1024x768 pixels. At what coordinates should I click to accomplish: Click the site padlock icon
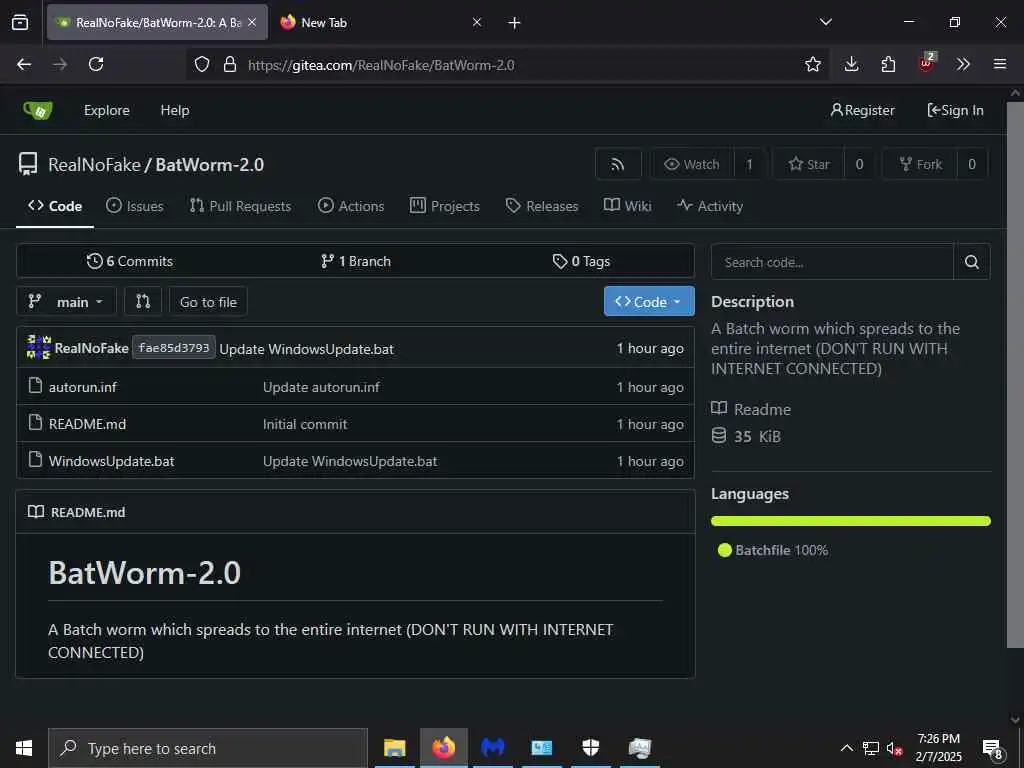229,64
